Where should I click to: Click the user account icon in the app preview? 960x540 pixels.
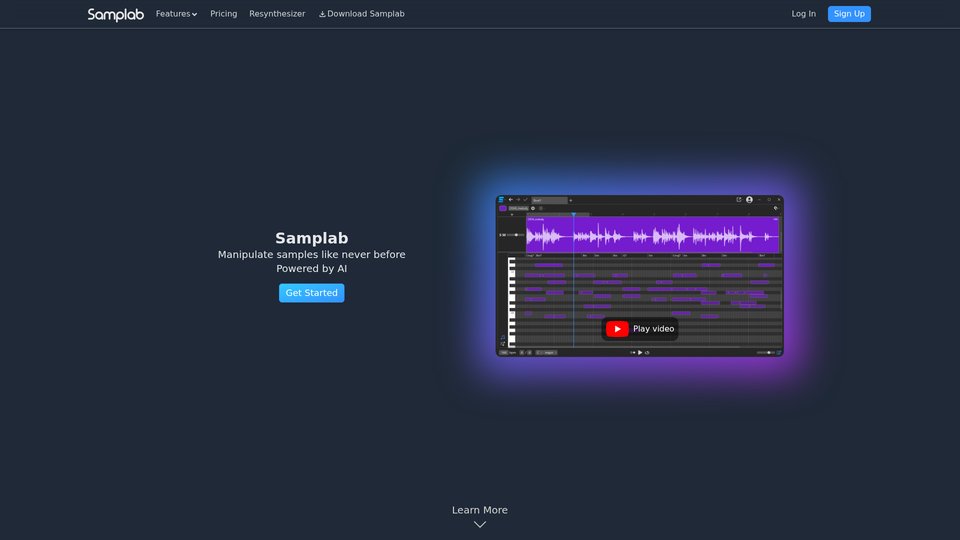click(749, 200)
